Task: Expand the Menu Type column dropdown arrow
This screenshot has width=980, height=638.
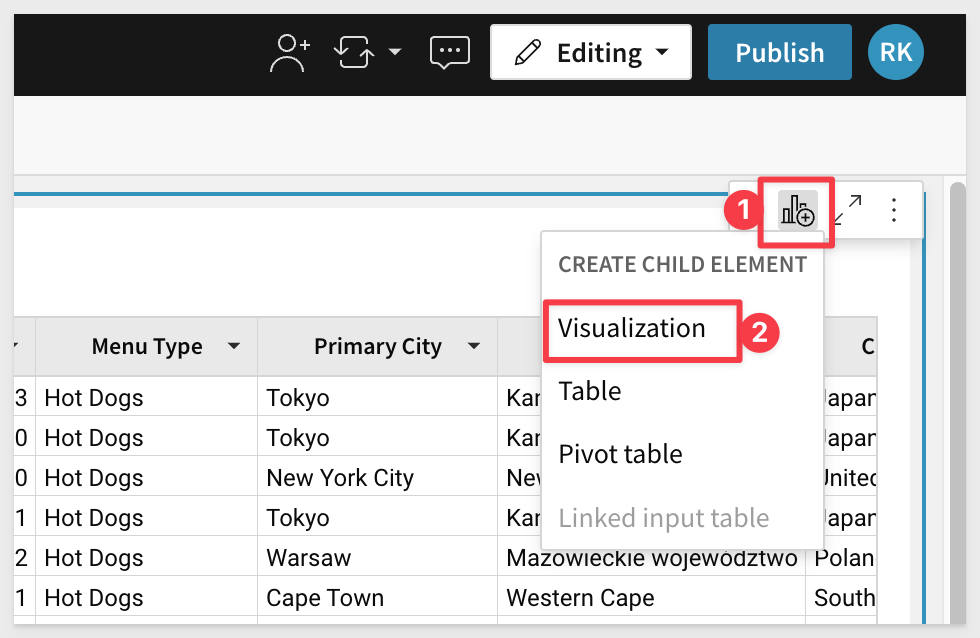Action: pyautogui.click(x=234, y=346)
